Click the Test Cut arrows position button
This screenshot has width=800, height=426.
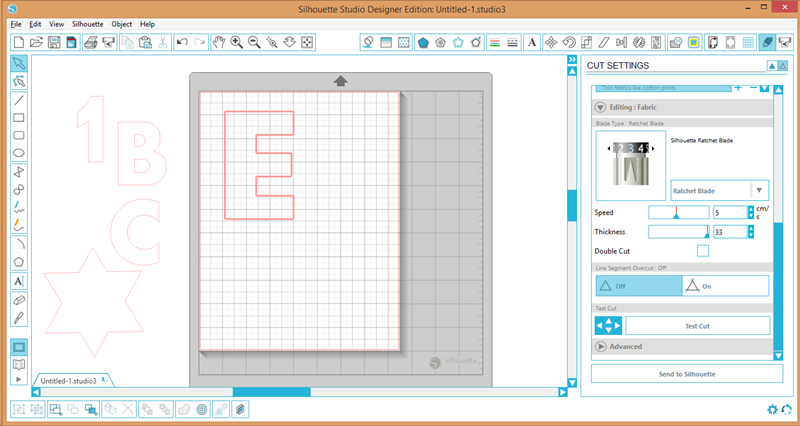coord(609,325)
